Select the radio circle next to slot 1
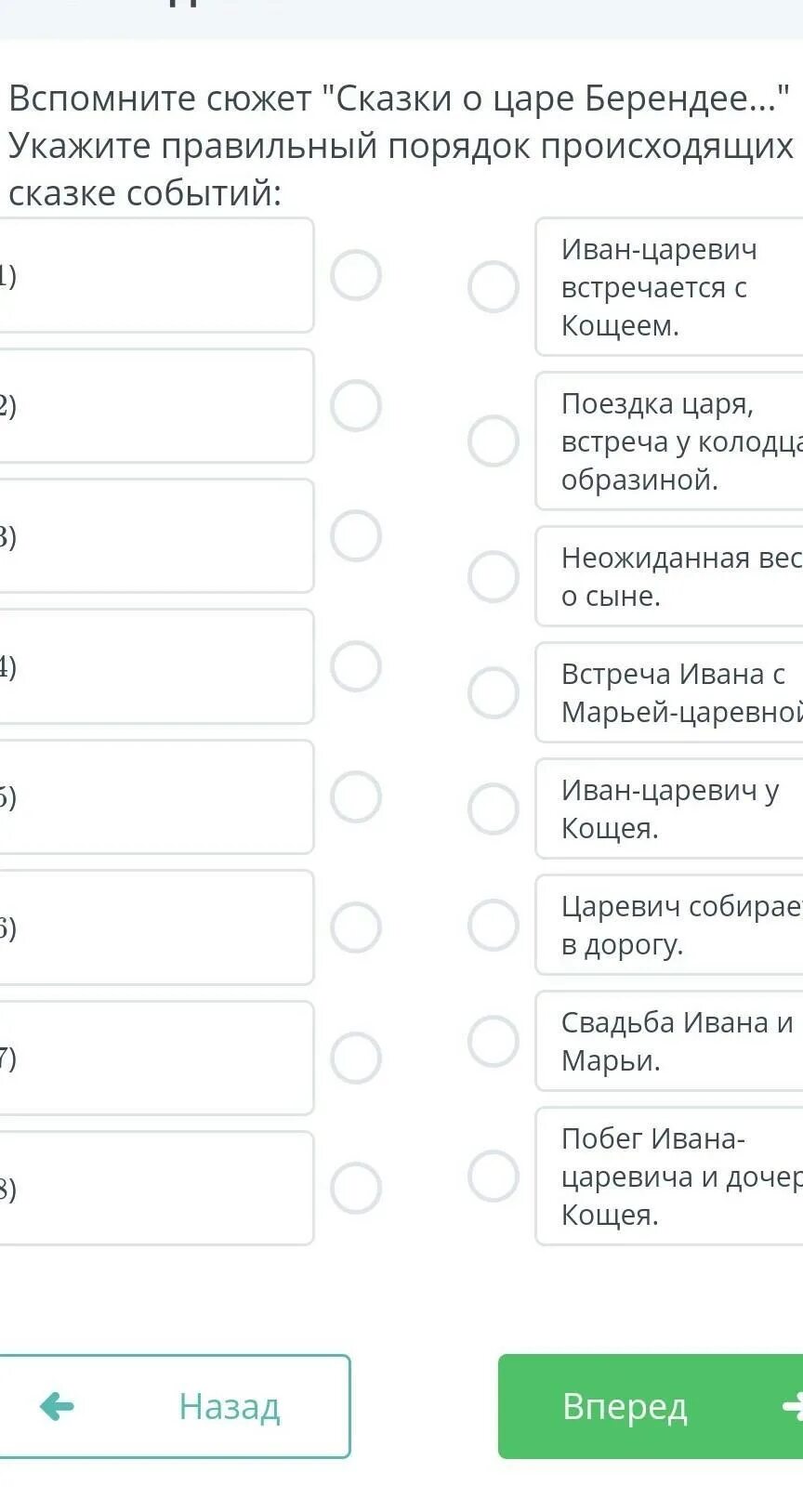Screen dimensions: 803x1512 click(356, 275)
